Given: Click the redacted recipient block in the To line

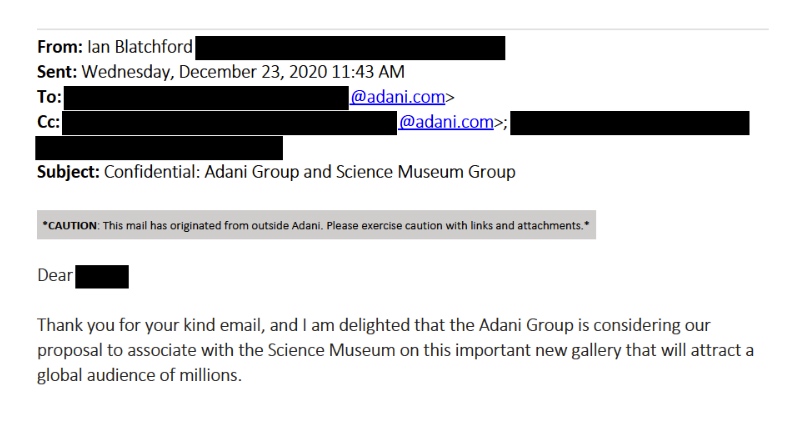Looking at the screenshot, I should 205,97.
